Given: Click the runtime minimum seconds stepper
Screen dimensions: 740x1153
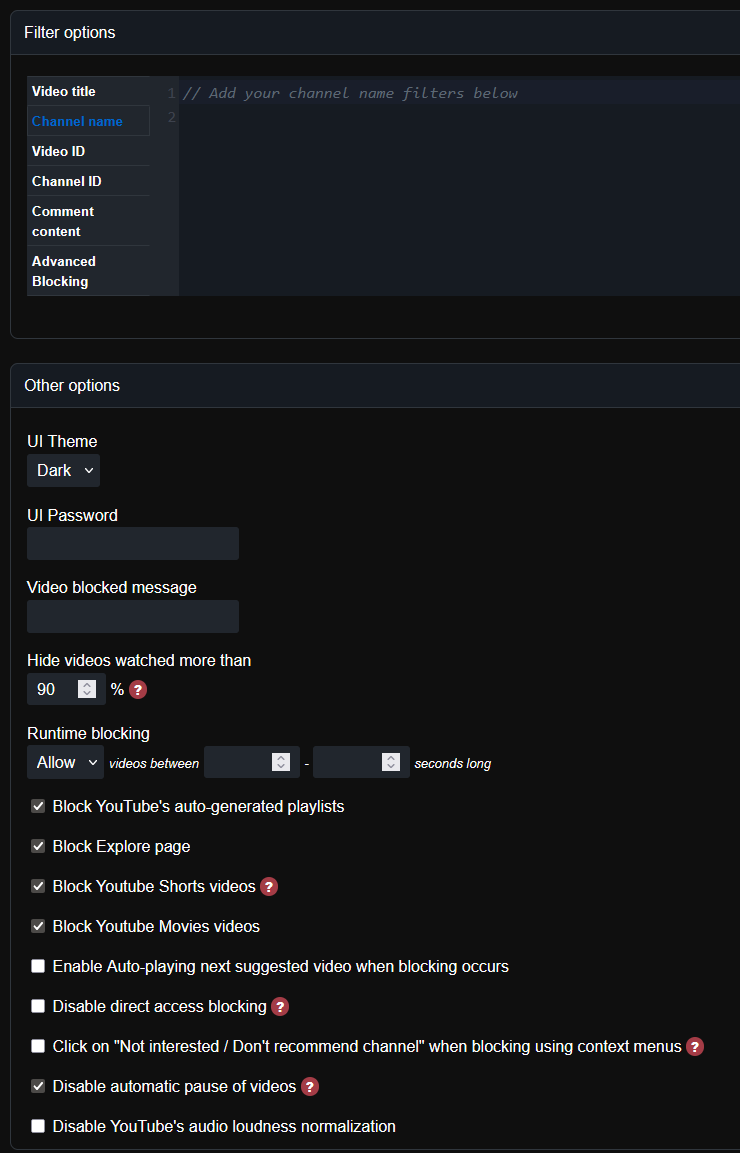Looking at the screenshot, I should point(281,763).
